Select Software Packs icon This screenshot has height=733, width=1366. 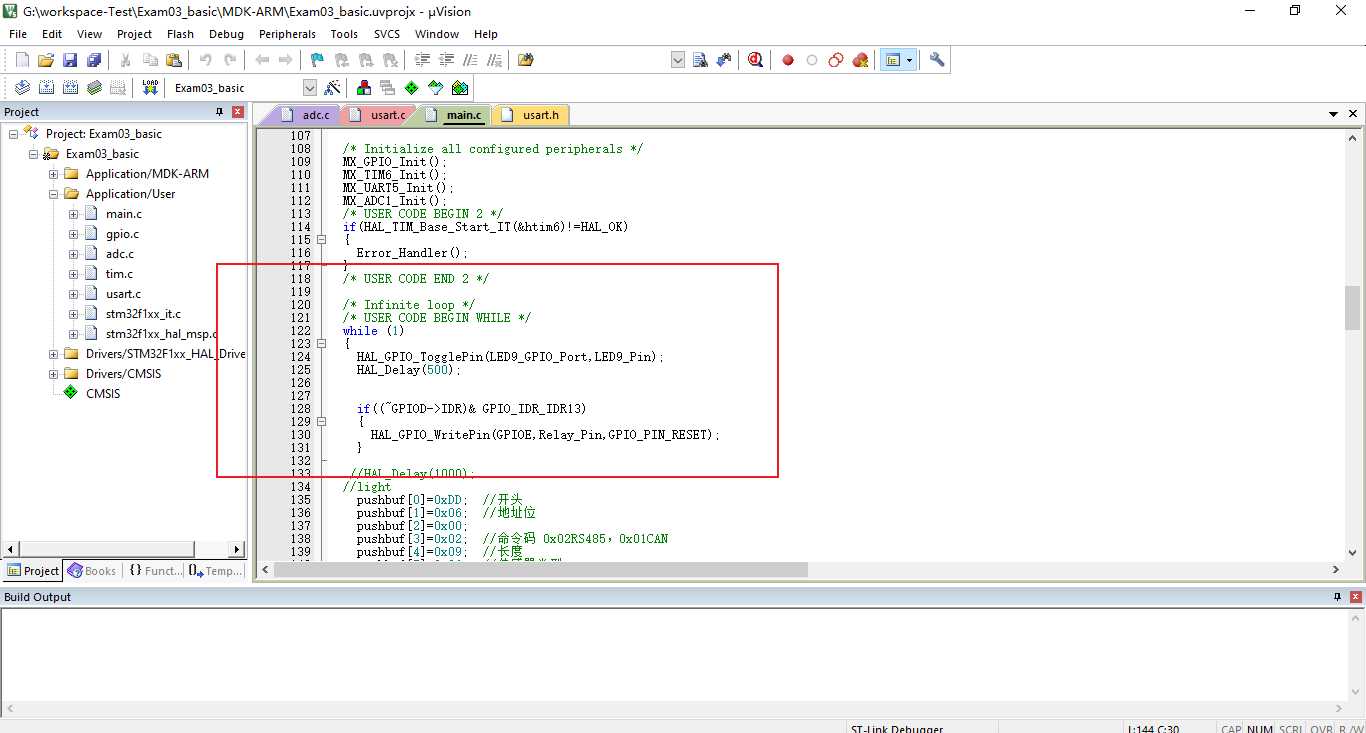pos(436,88)
